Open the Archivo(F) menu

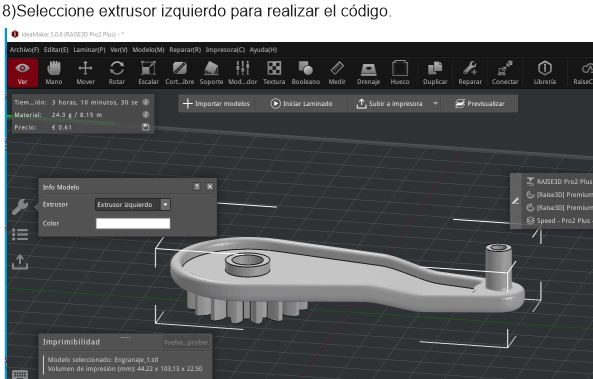click(24, 50)
